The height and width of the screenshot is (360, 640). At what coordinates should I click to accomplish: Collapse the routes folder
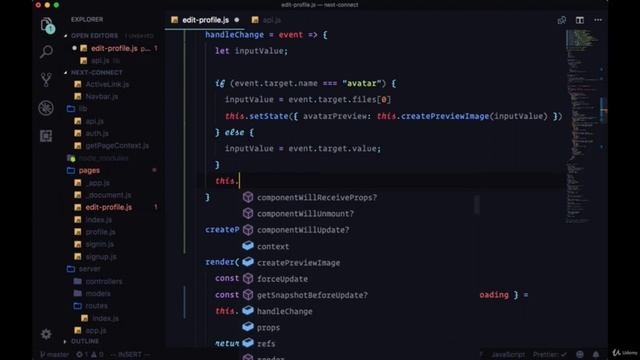pos(96,306)
